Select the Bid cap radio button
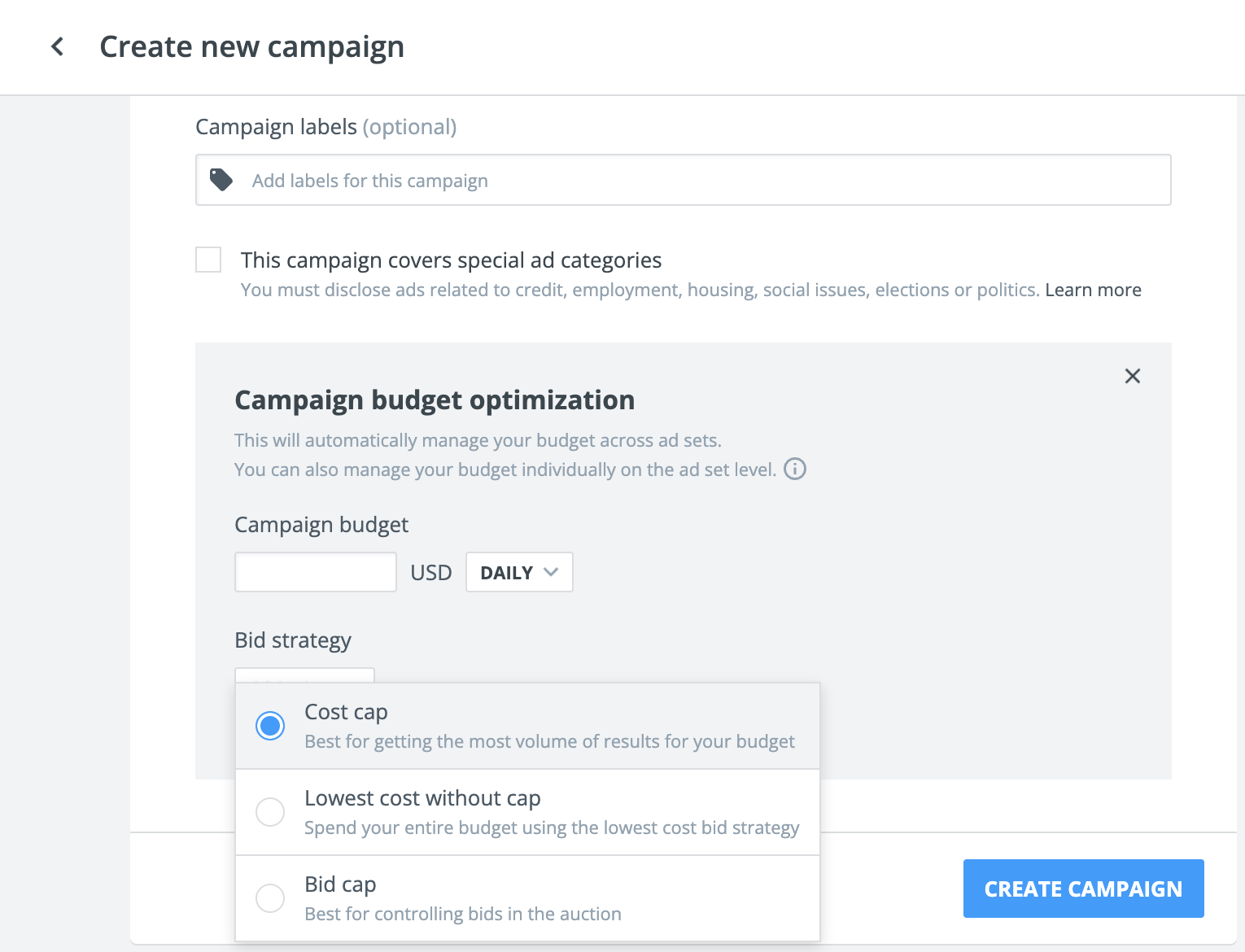 270,898
